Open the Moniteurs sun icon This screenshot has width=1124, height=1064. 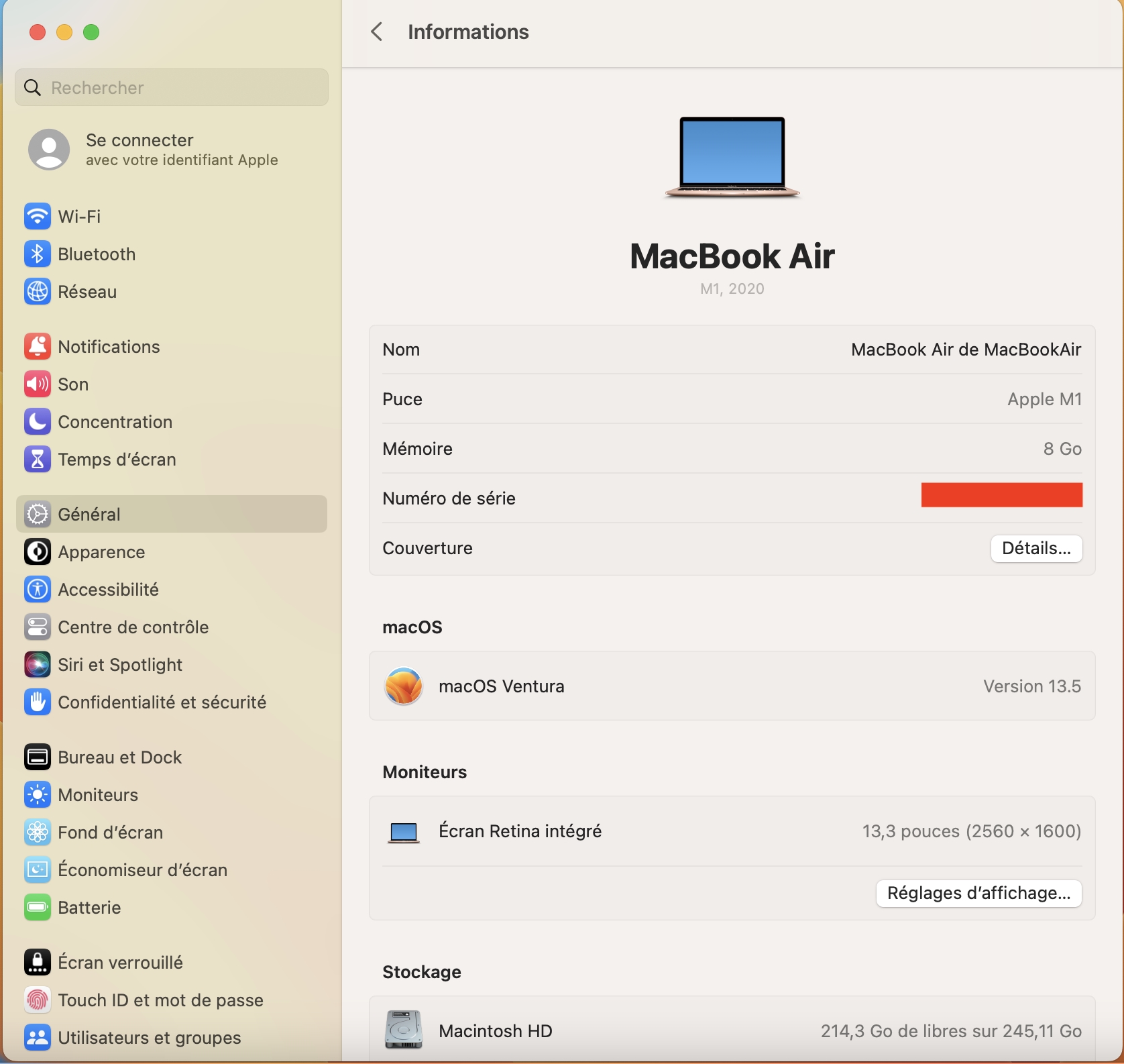pos(38,794)
